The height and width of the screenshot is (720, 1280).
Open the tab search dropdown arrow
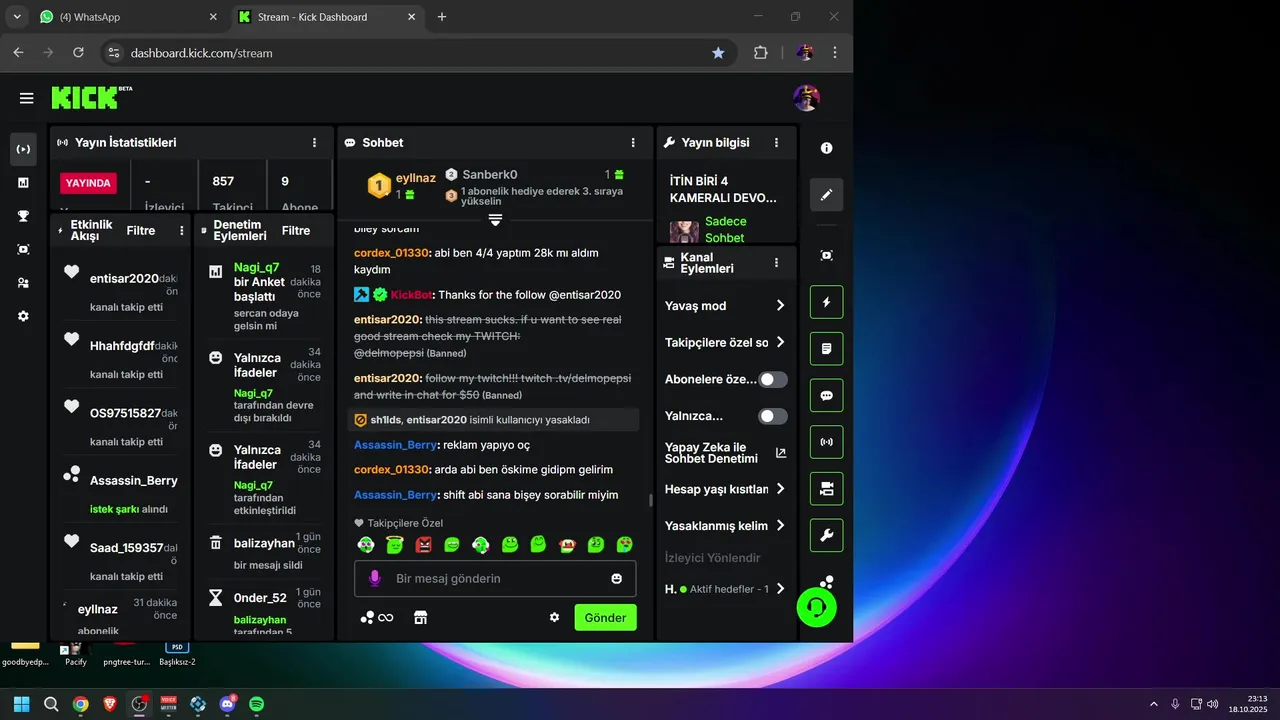point(17,17)
